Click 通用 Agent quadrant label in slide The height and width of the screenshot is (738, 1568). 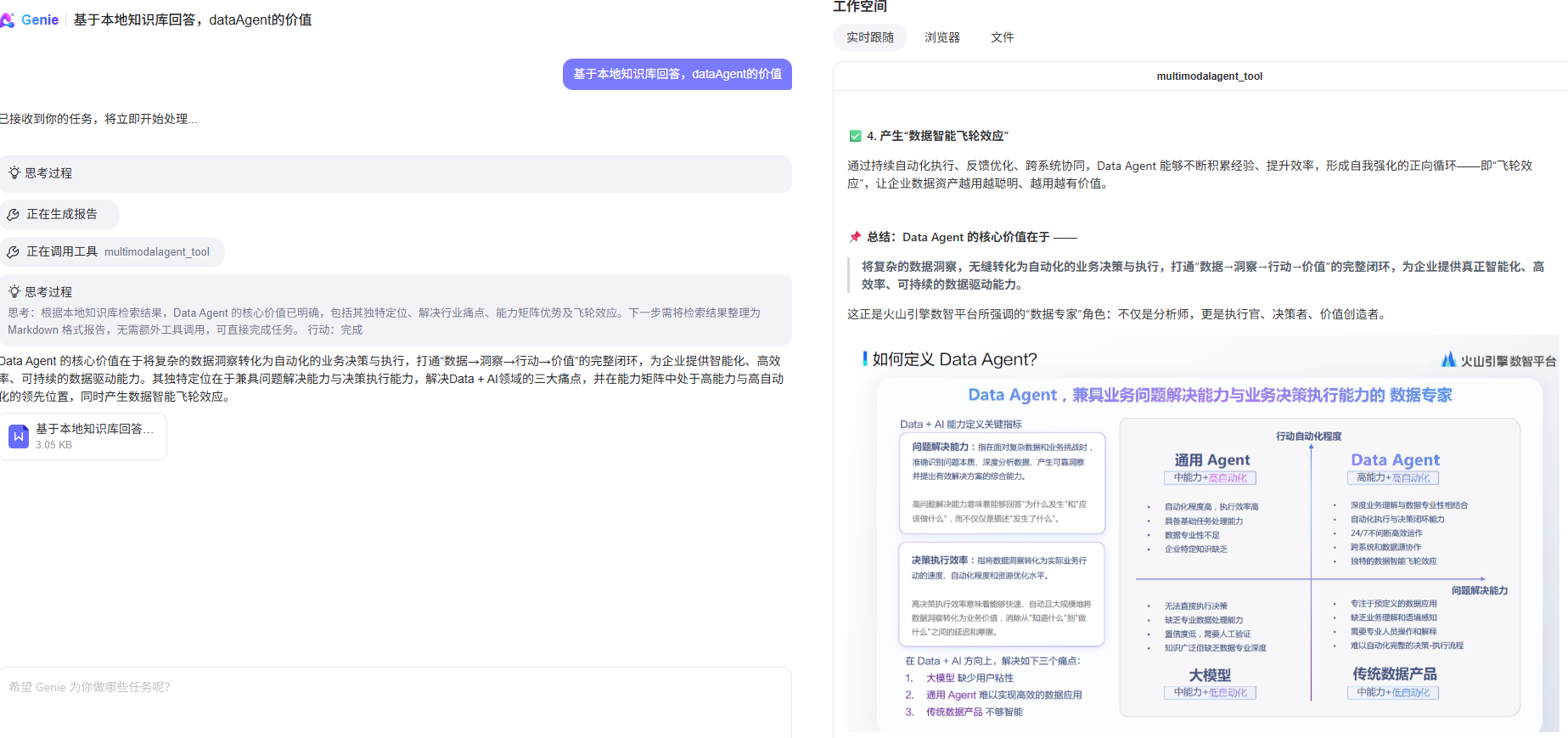point(1211,460)
